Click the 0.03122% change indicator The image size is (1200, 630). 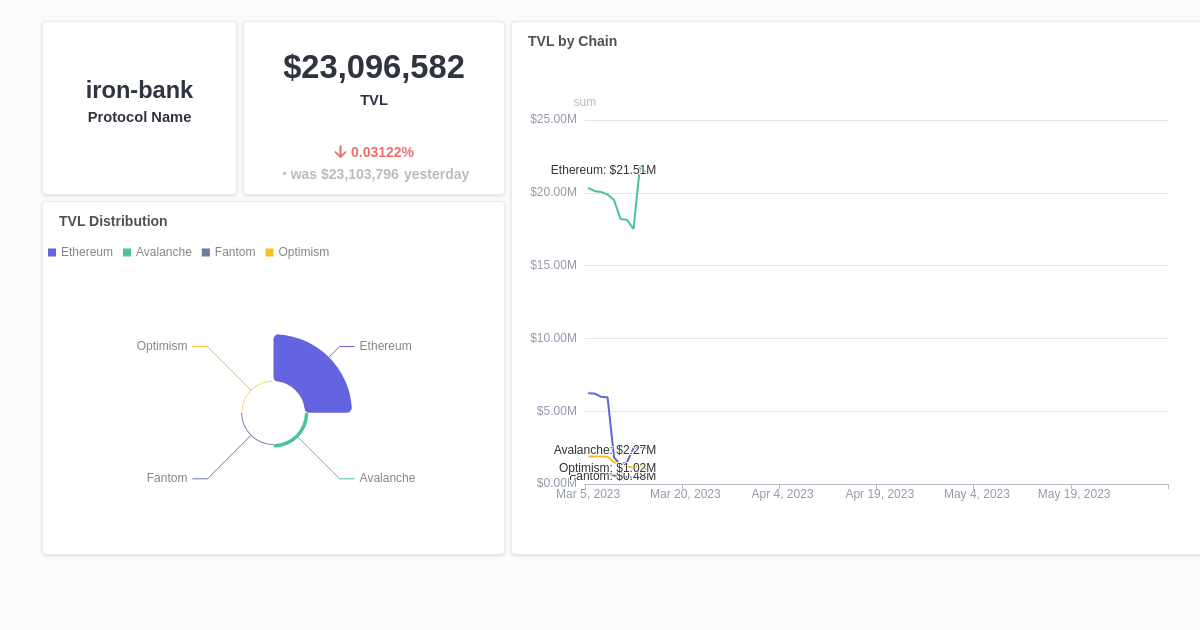pyautogui.click(x=375, y=152)
